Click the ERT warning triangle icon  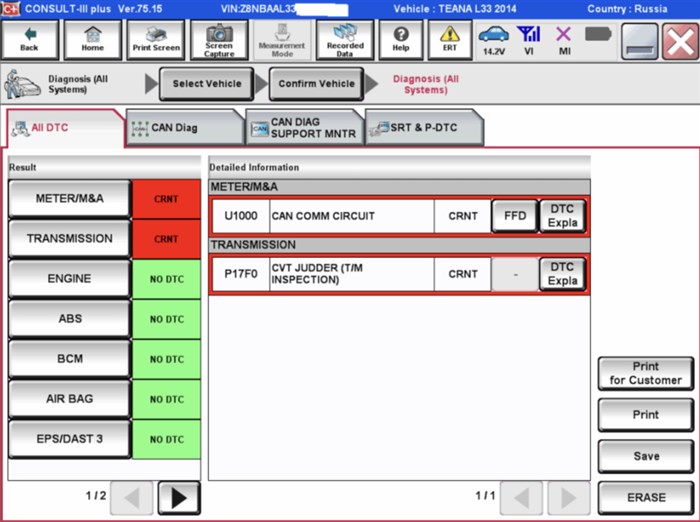tap(450, 39)
